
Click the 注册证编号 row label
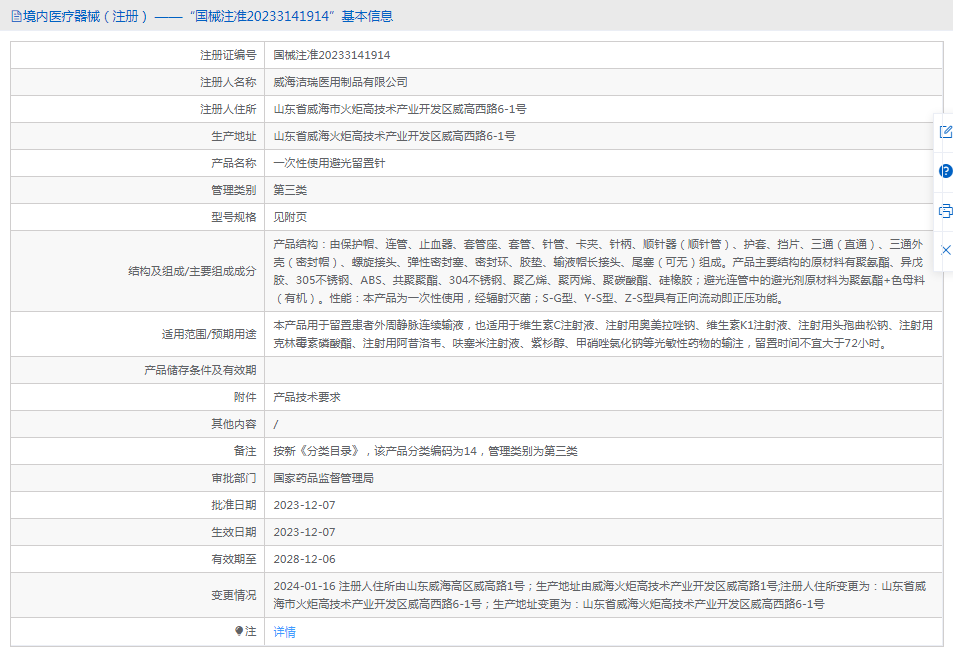tap(229, 55)
